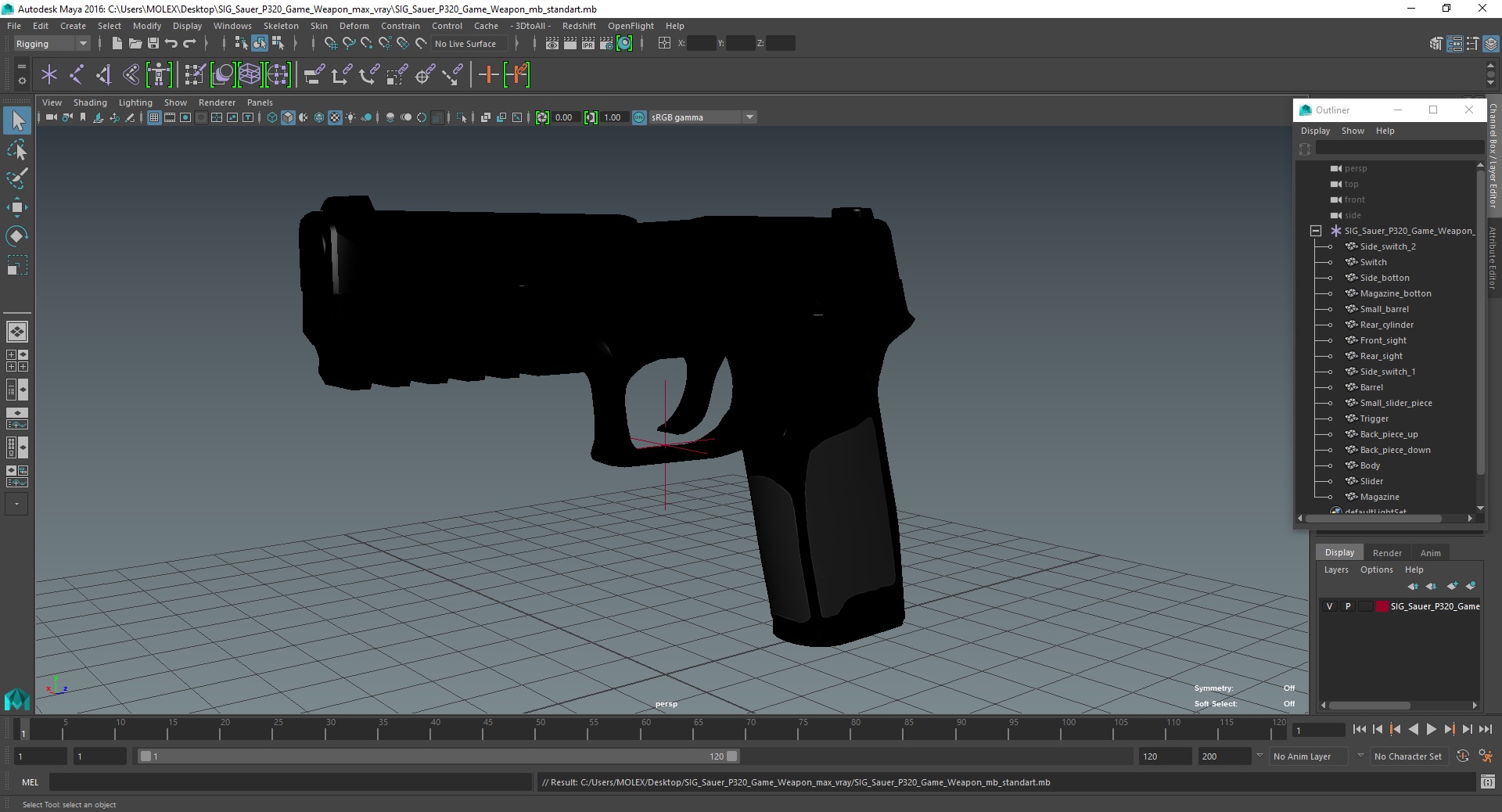Collapse SIG_Sauer_P320_Game_Weapon group in Outliner
Viewport: 1502px width, 812px height.
coord(1316,231)
